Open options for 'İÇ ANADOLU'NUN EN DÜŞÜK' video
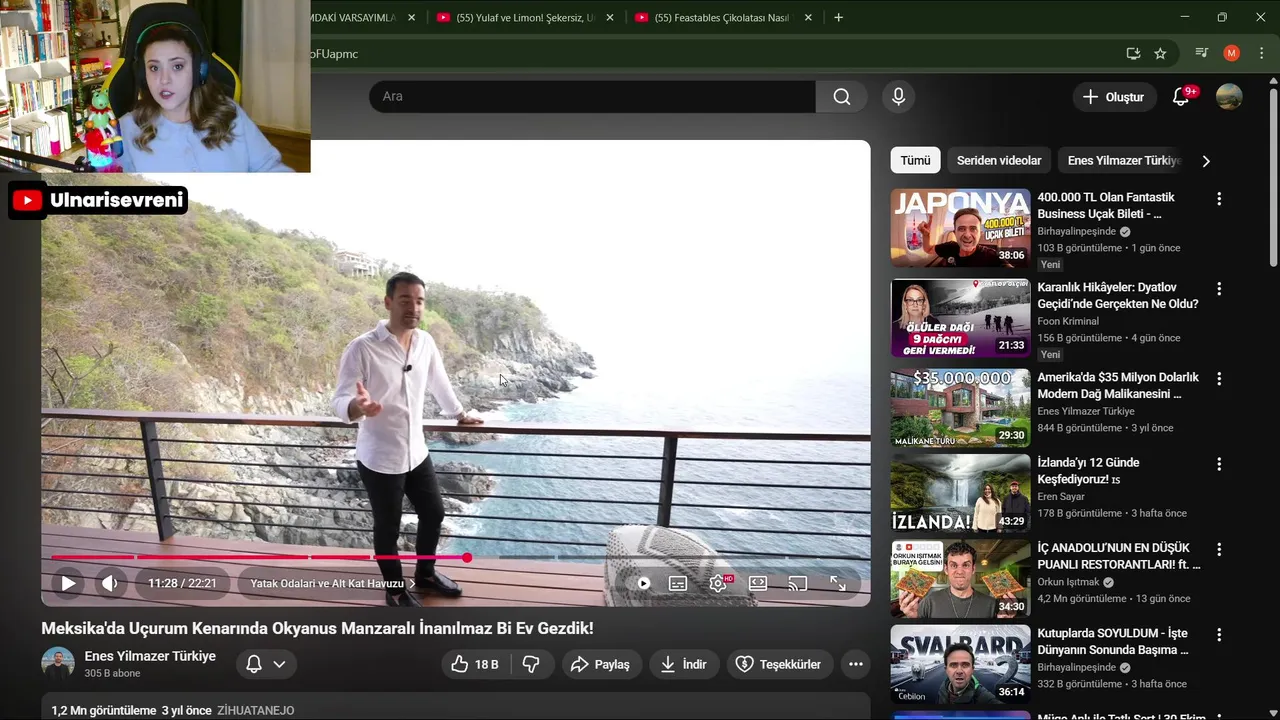1280x720 pixels. pos(1218,550)
